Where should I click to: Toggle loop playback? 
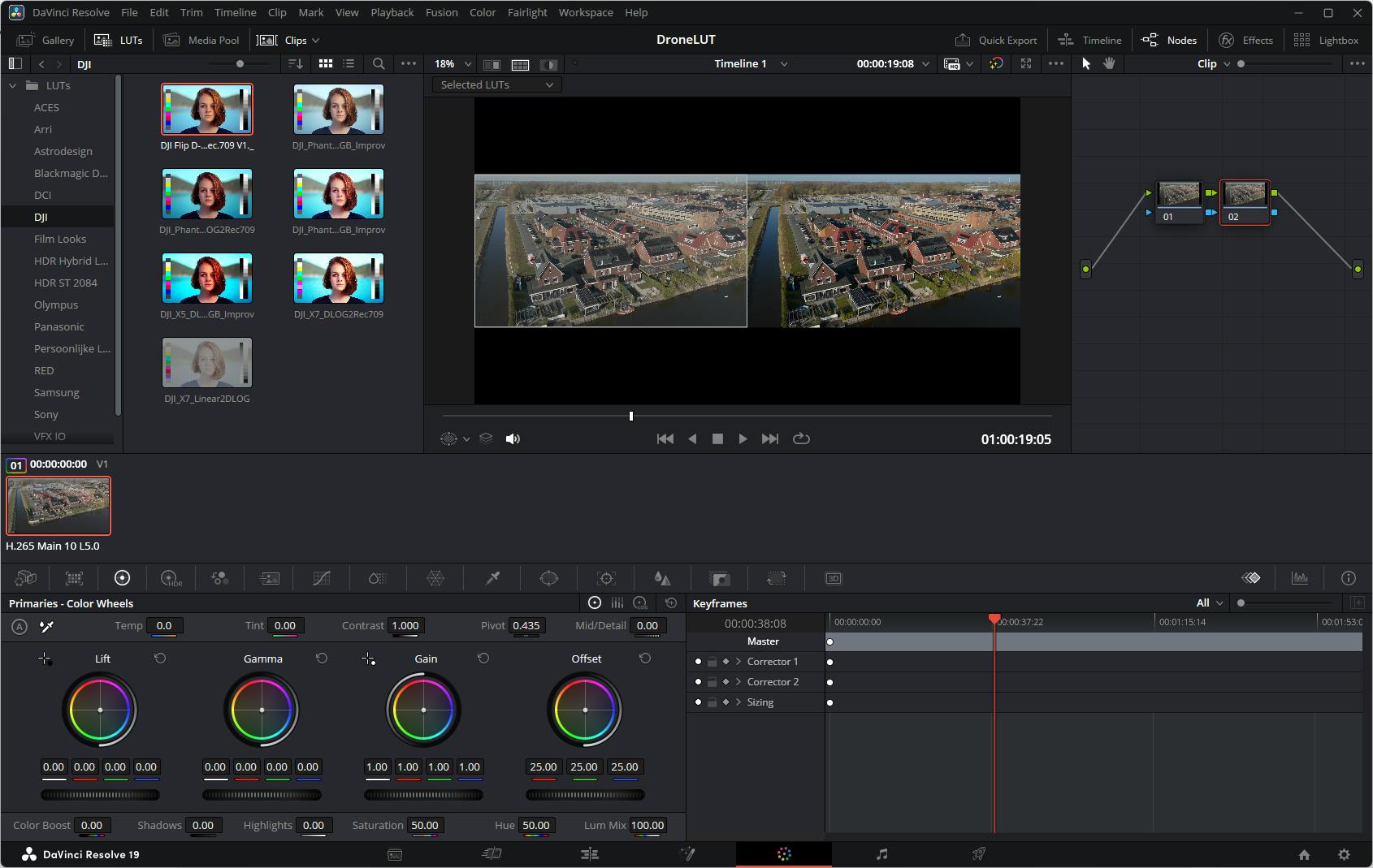tap(801, 438)
